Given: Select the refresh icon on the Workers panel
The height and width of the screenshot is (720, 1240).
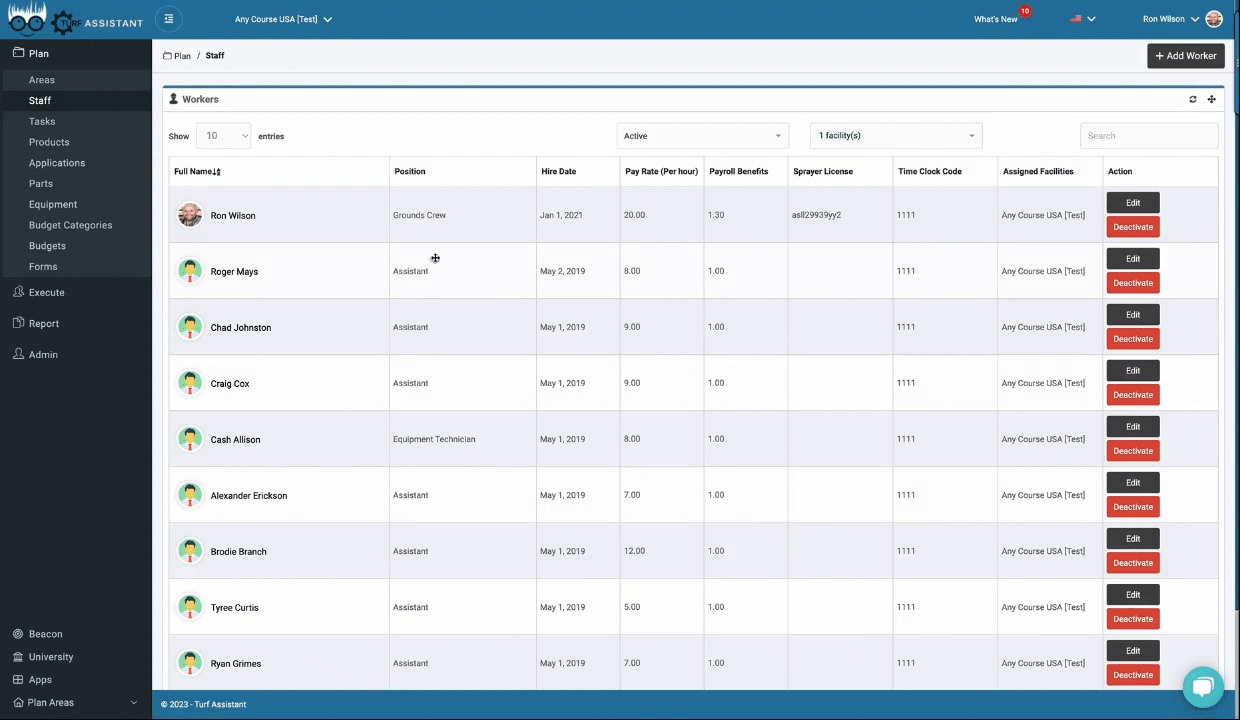Looking at the screenshot, I should [1192, 99].
